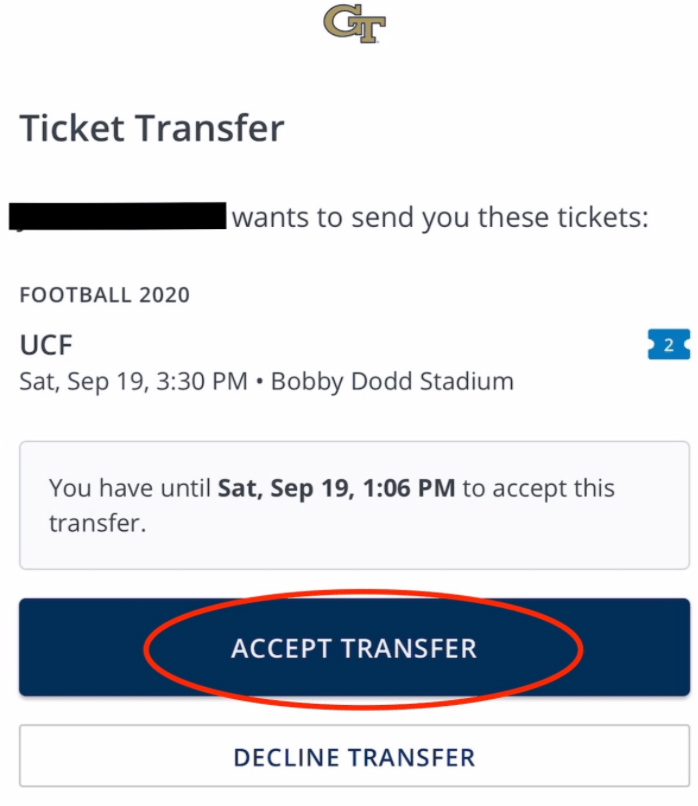Click the bold 'Sat, Sep 19, 1:06 PM' deadline
This screenshot has width=698, height=806.
pyautogui.click(x=337, y=489)
